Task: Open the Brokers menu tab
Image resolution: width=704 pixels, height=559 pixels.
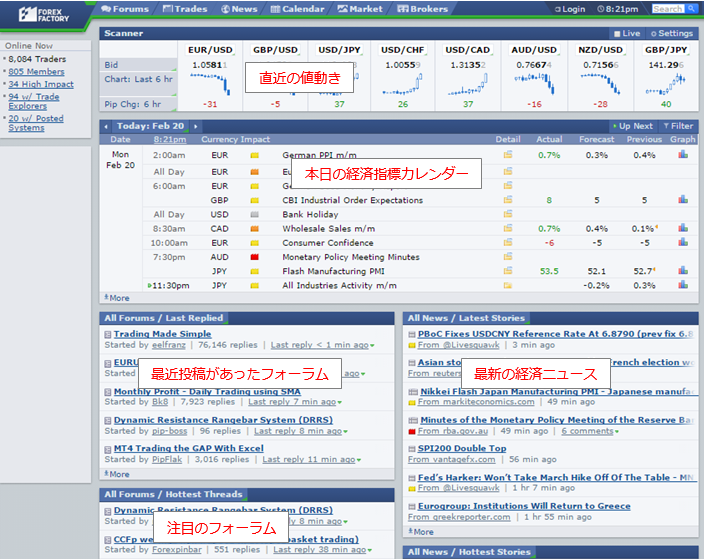Action: (x=422, y=9)
